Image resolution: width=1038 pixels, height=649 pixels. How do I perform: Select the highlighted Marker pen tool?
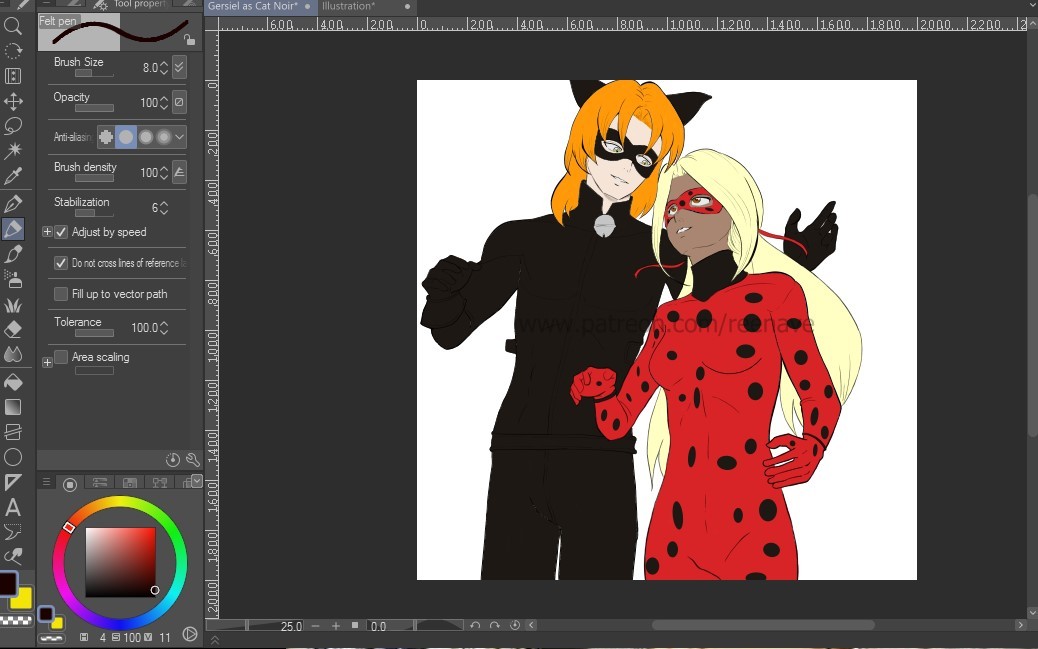[13, 229]
